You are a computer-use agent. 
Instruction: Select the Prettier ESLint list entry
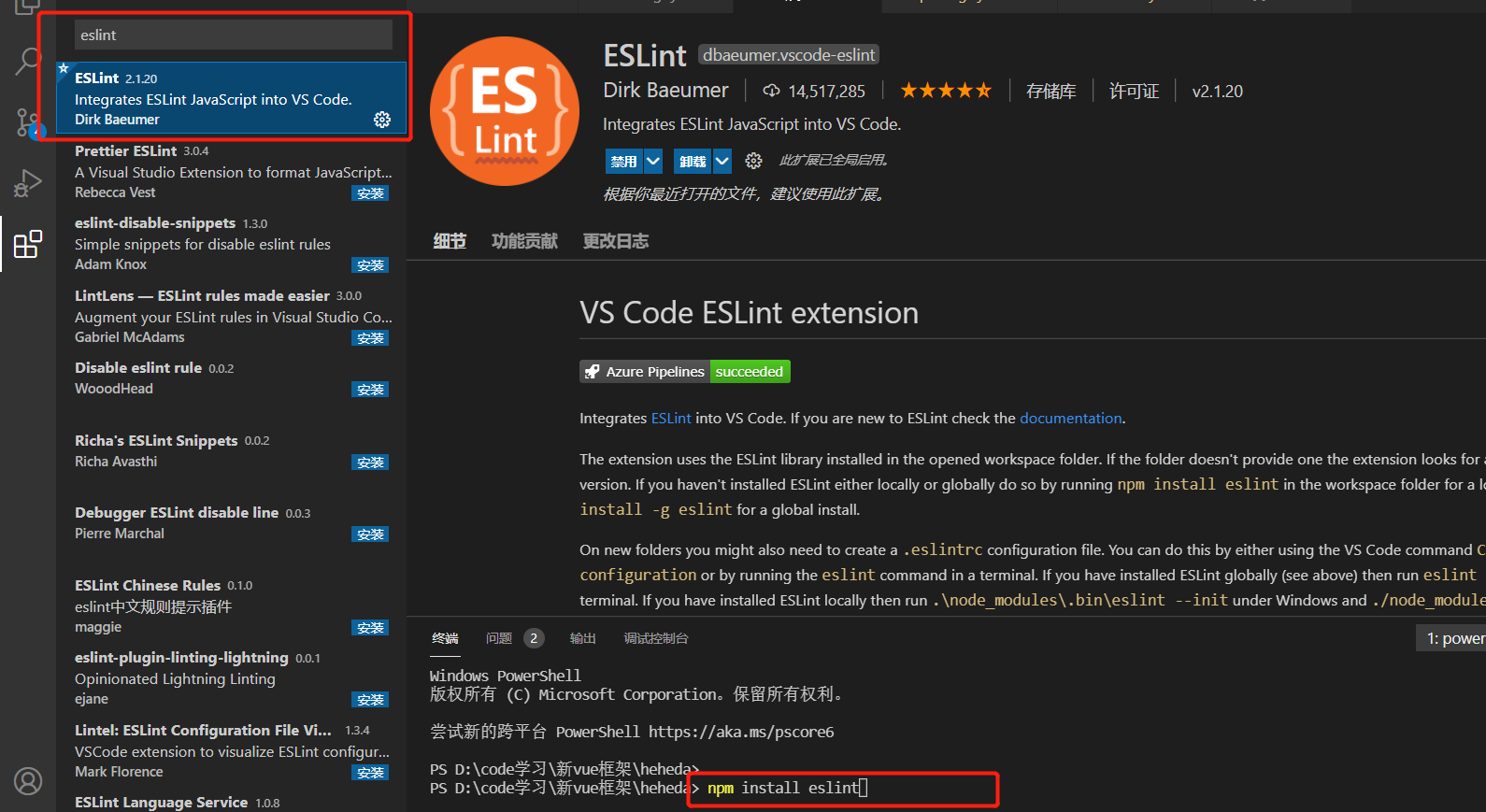[x=231, y=171]
